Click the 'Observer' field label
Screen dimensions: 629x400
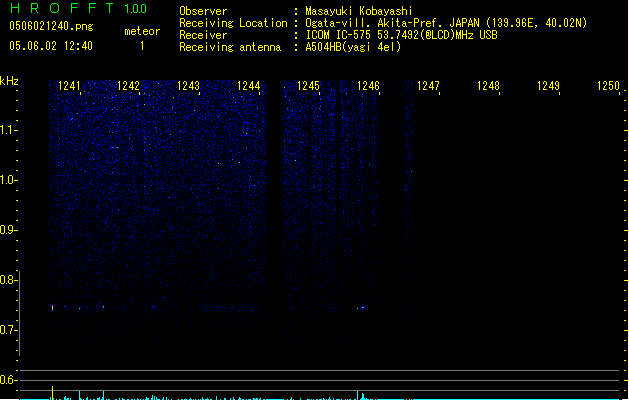click(x=203, y=11)
